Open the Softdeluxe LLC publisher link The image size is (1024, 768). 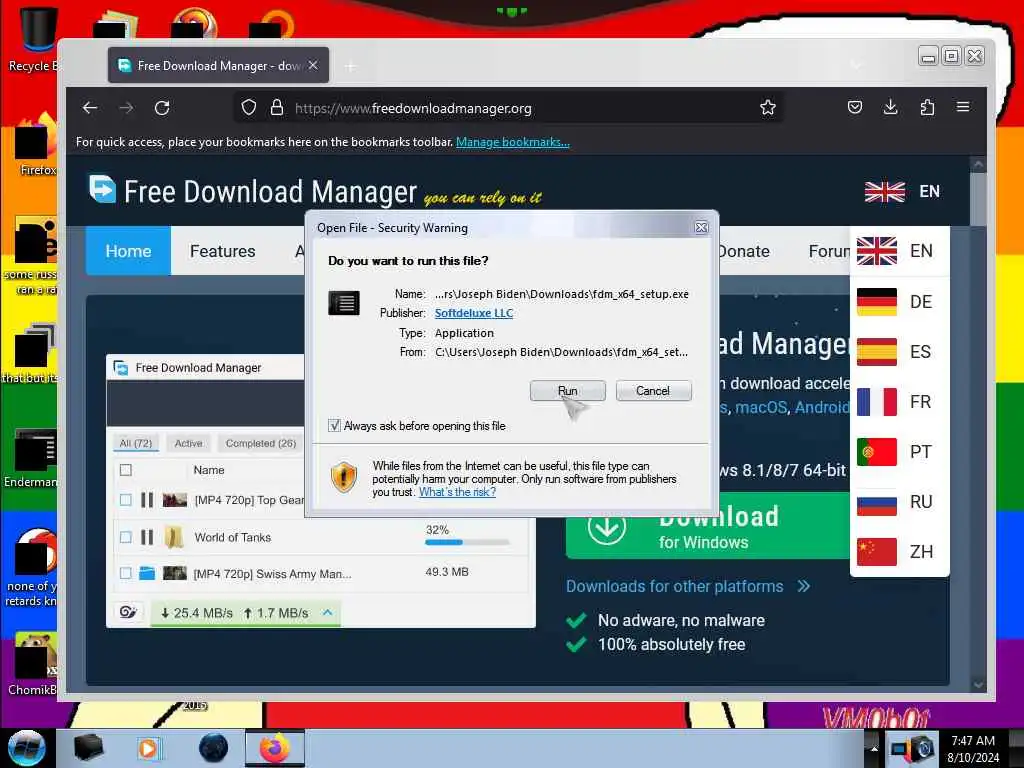coord(473,313)
